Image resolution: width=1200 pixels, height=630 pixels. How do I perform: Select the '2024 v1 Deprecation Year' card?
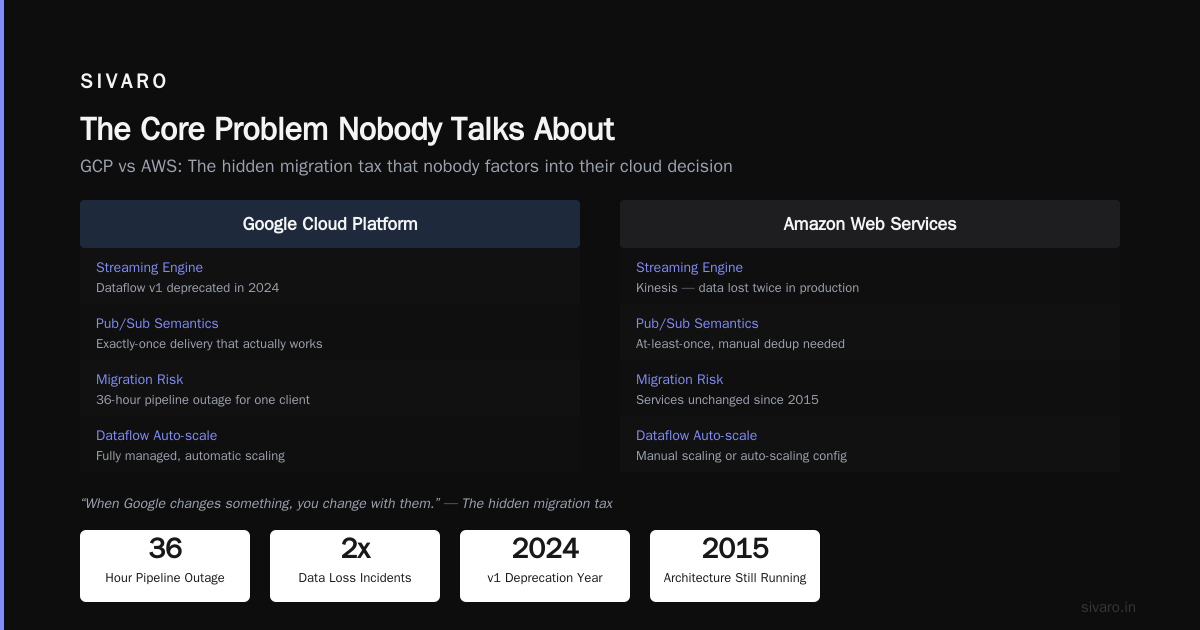(545, 566)
